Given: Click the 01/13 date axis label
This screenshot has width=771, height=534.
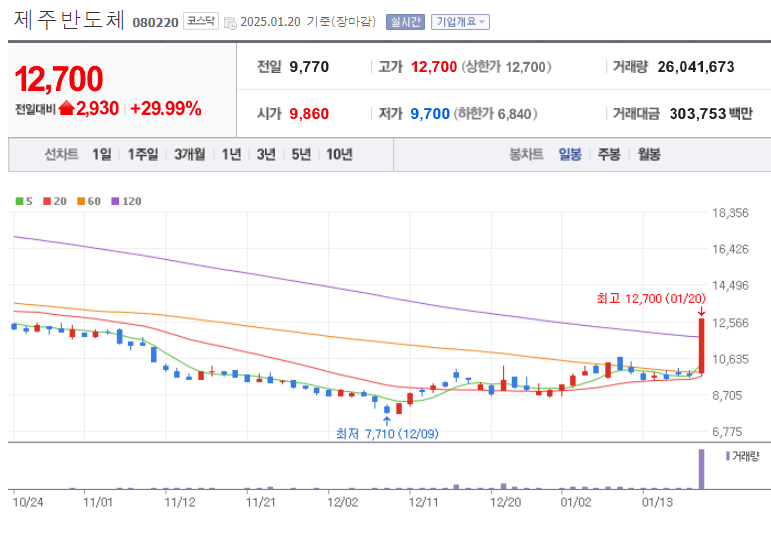Looking at the screenshot, I should pos(657,502).
